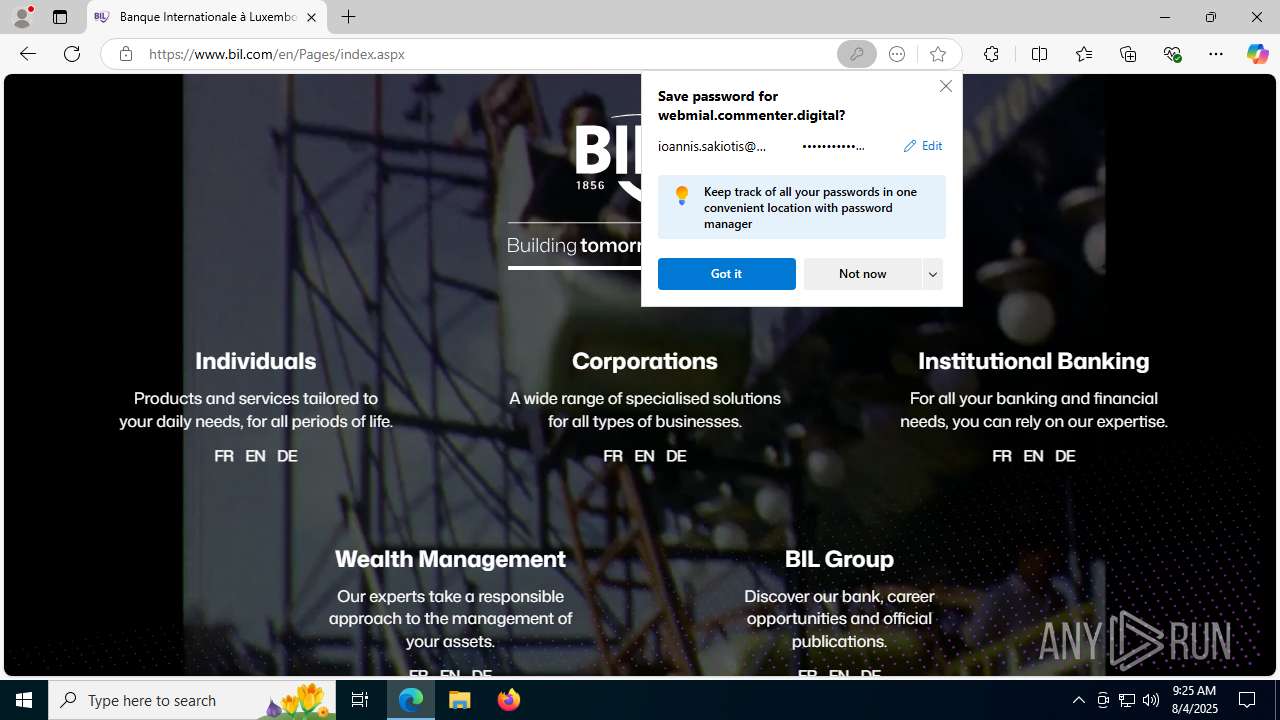Open Individuals section heading

pos(255,361)
